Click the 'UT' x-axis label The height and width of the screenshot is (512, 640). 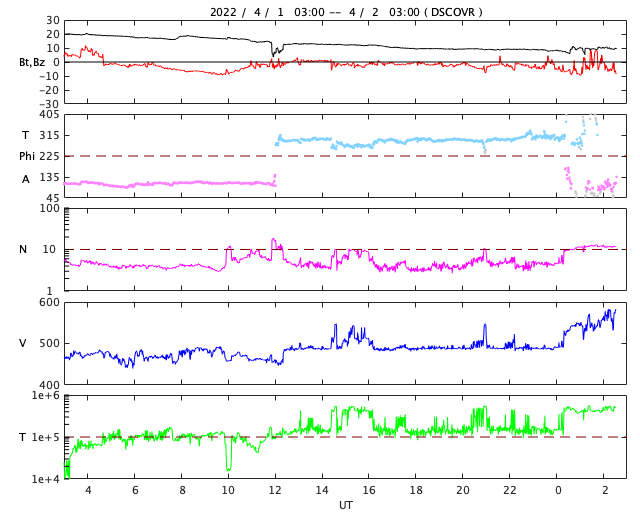tap(345, 505)
